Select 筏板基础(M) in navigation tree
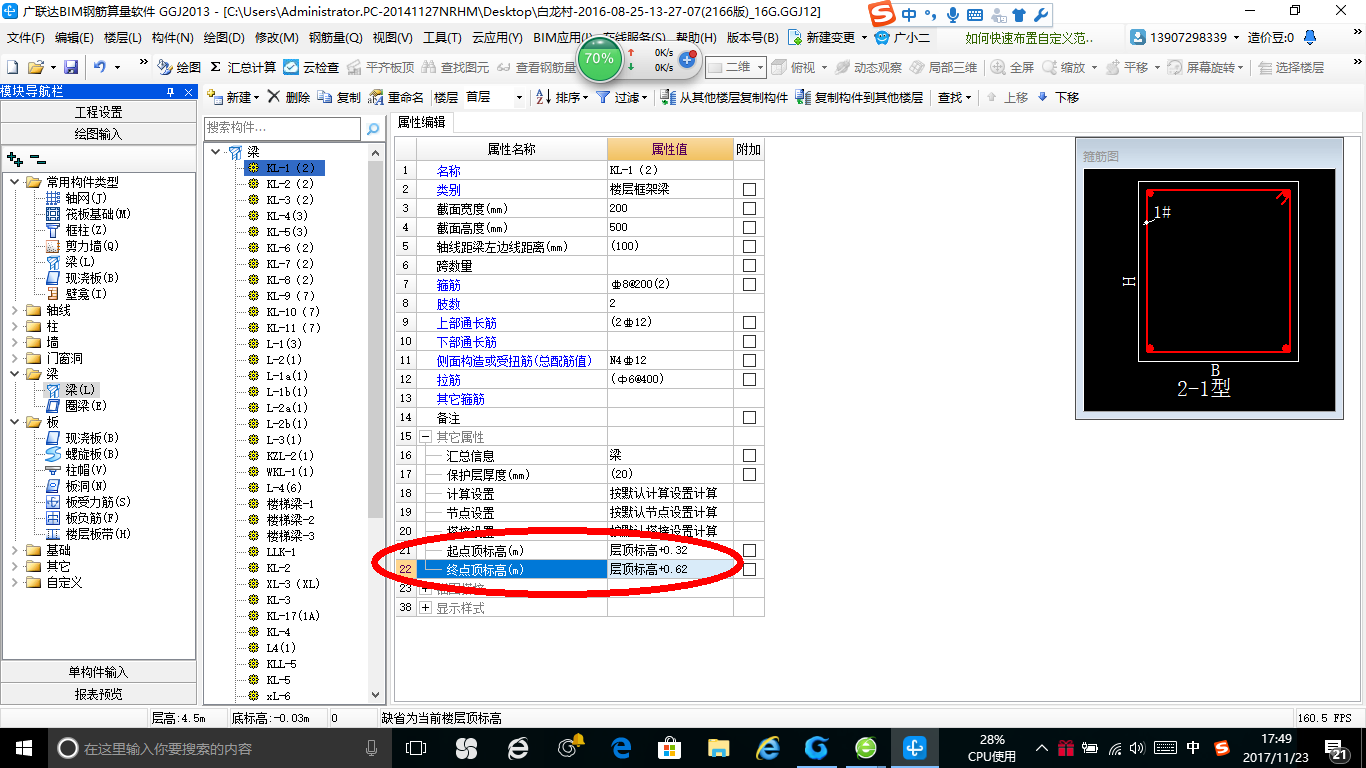 pyautogui.click(x=88, y=214)
